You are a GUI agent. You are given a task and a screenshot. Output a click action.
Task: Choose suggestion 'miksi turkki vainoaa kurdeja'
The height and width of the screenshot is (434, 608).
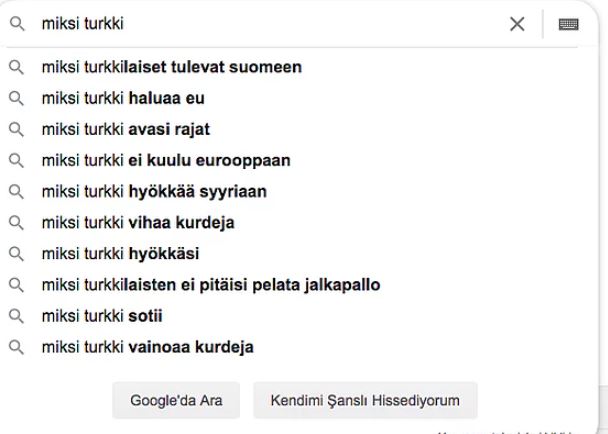point(147,347)
